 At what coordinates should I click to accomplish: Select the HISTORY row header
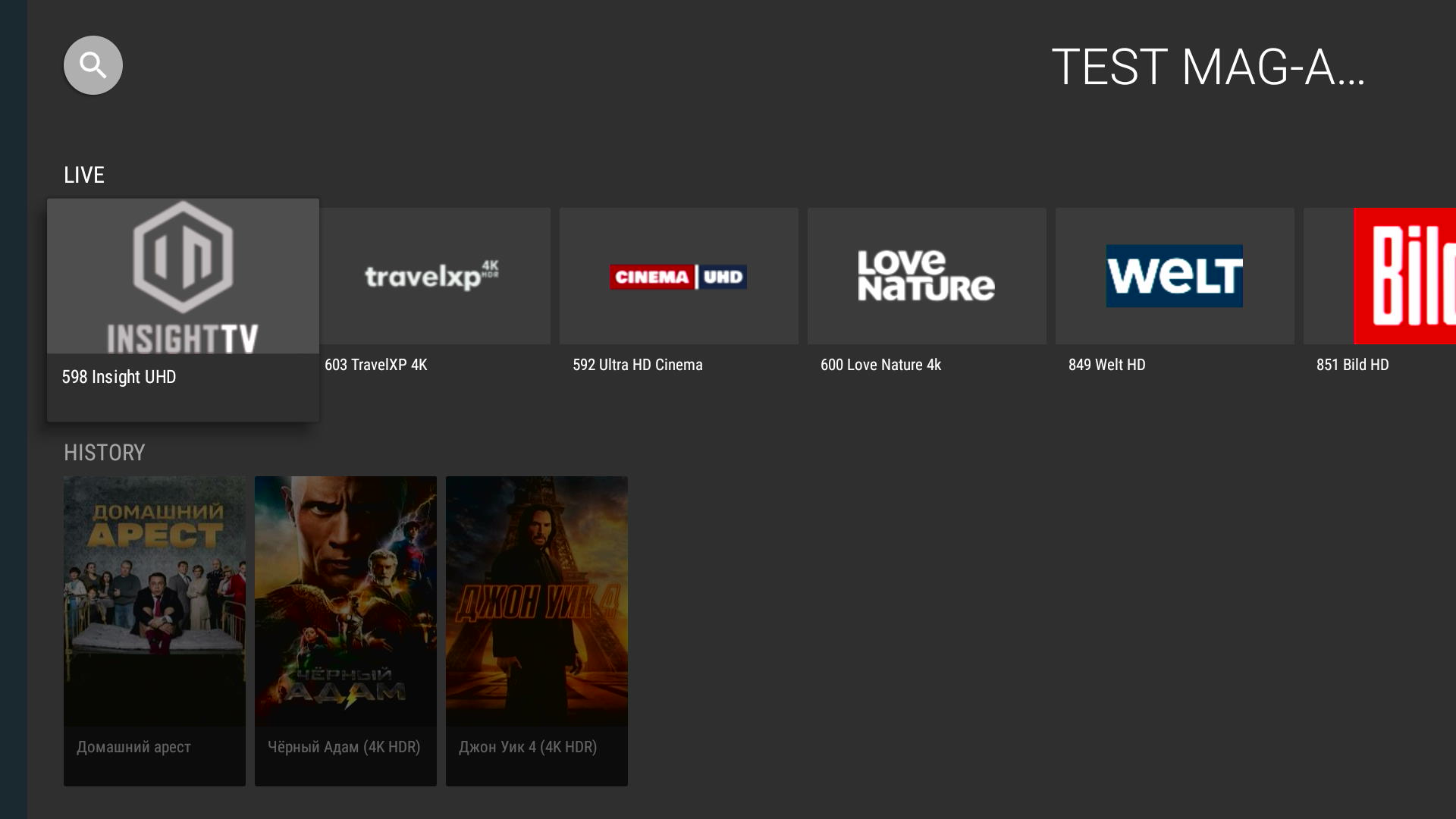(104, 453)
